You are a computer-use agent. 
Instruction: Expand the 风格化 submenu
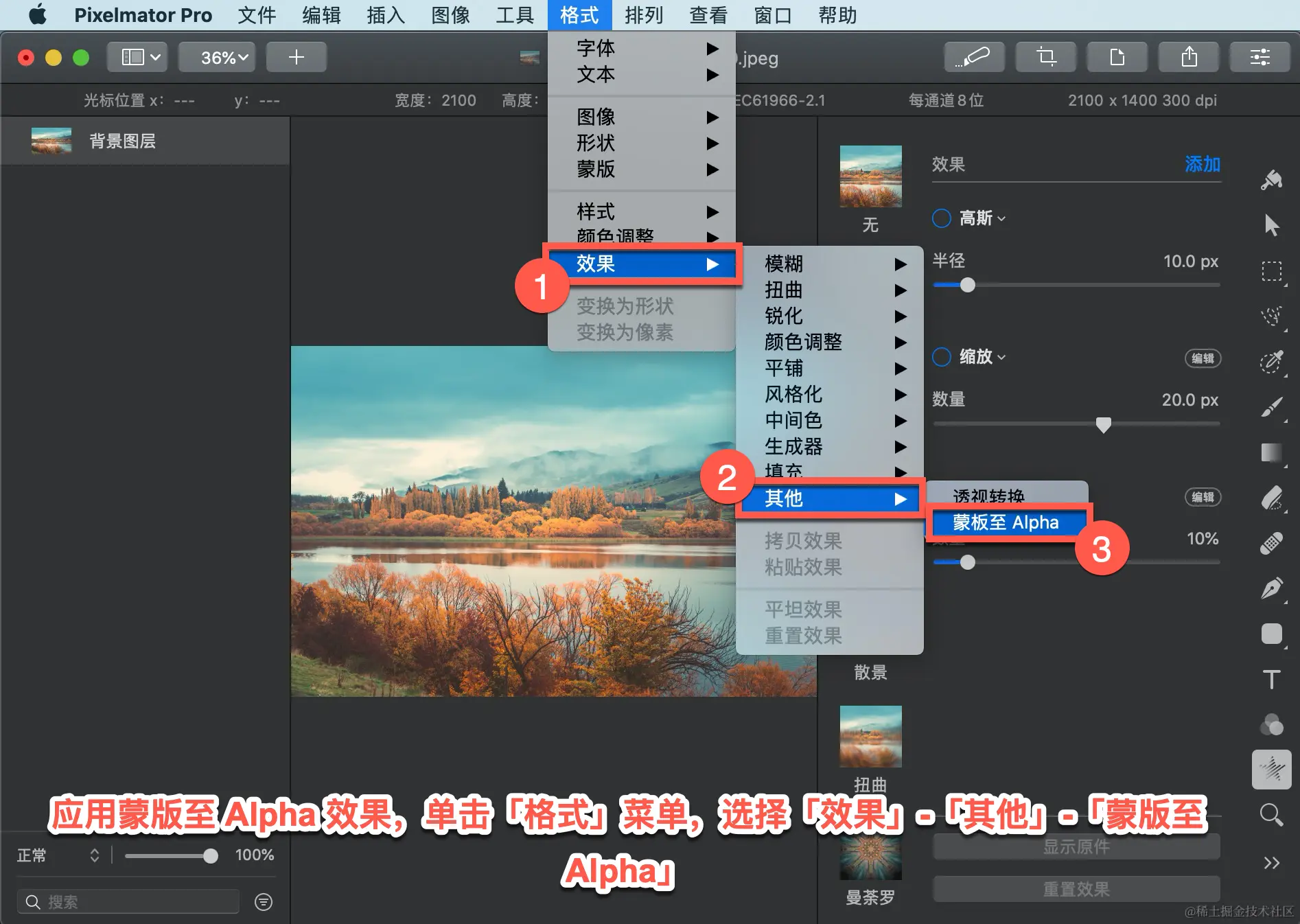(x=829, y=394)
